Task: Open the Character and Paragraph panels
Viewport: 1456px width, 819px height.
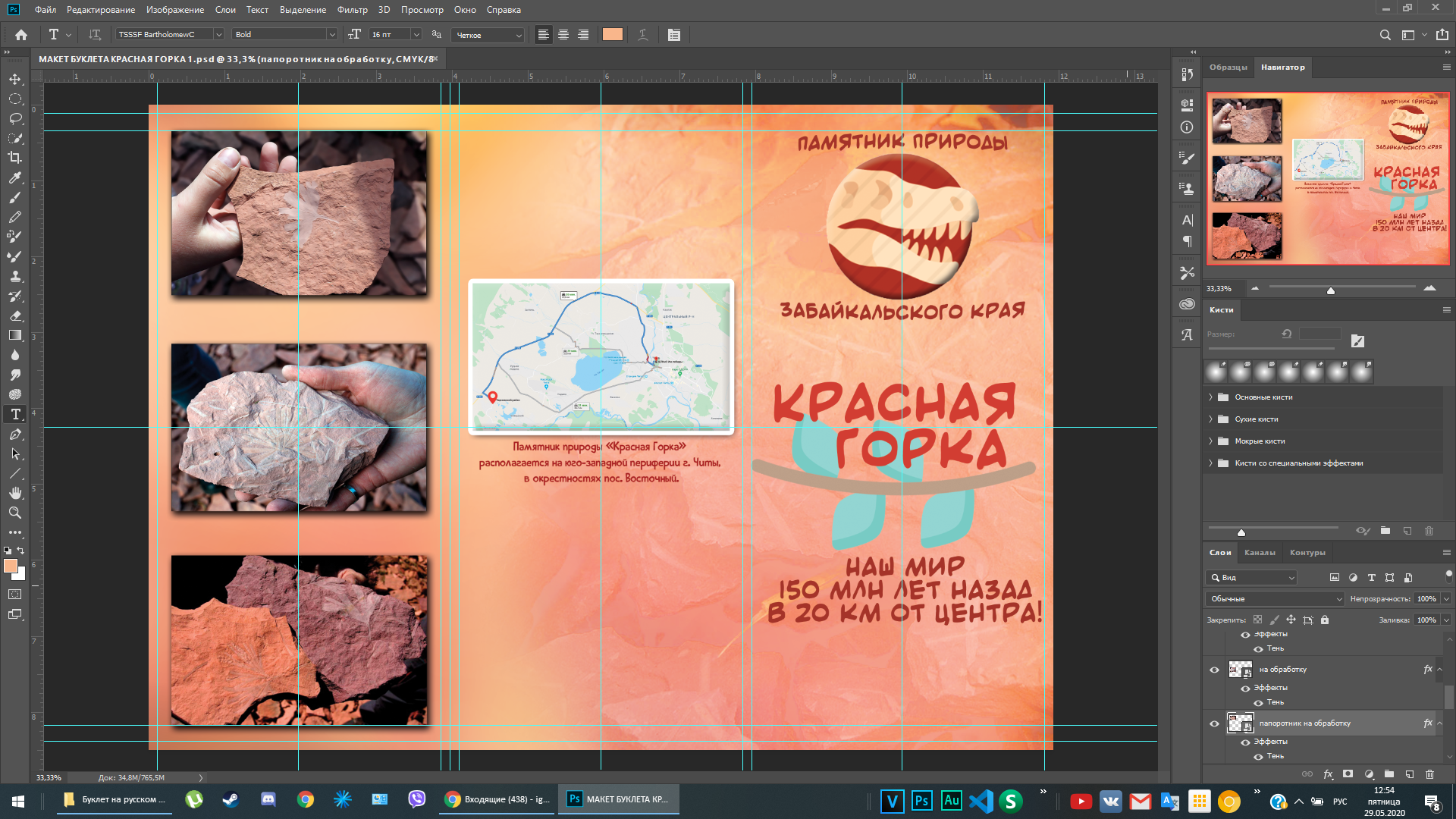Action: [674, 35]
